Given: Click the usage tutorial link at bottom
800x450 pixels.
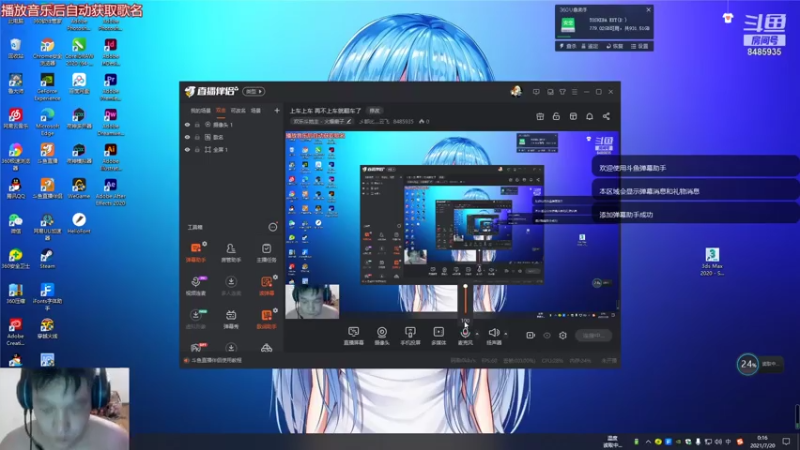Looking at the screenshot, I should coord(213,360).
